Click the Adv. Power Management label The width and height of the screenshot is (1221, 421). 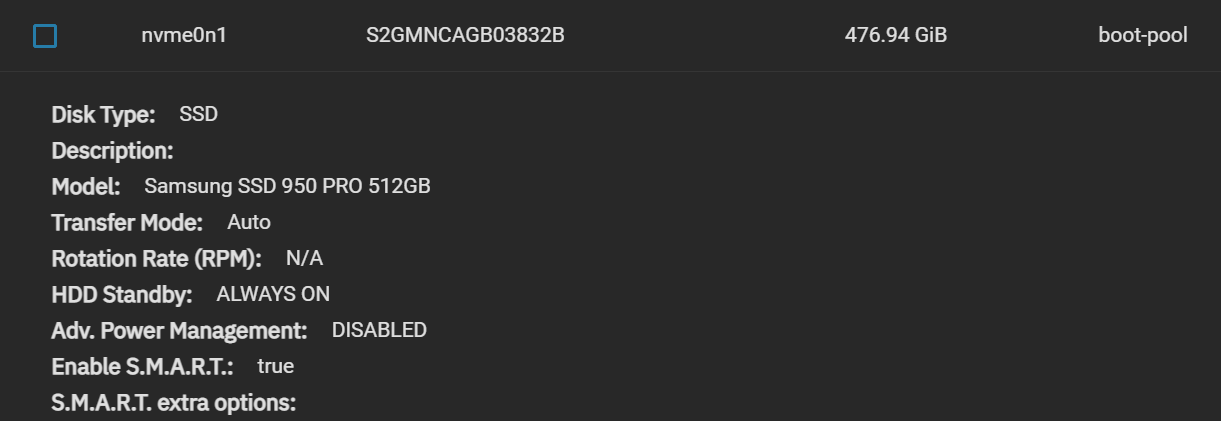180,331
